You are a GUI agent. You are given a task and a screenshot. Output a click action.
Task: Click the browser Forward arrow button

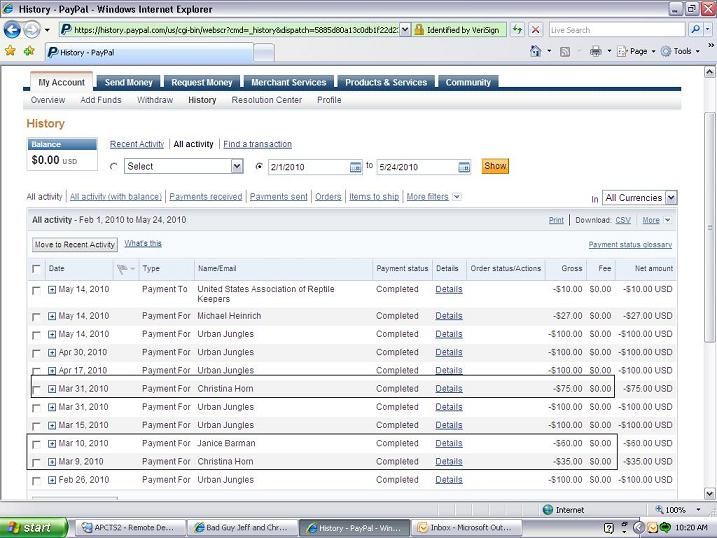tap(32, 30)
